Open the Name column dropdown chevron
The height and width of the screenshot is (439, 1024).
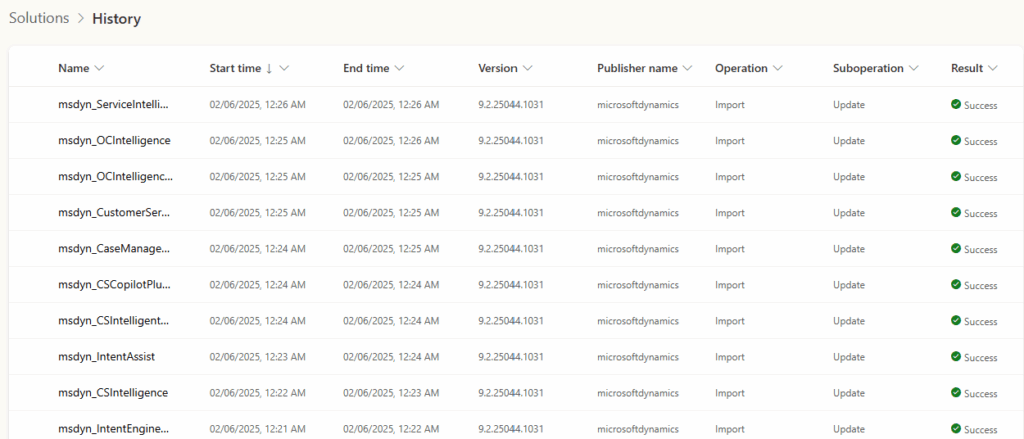tap(99, 69)
